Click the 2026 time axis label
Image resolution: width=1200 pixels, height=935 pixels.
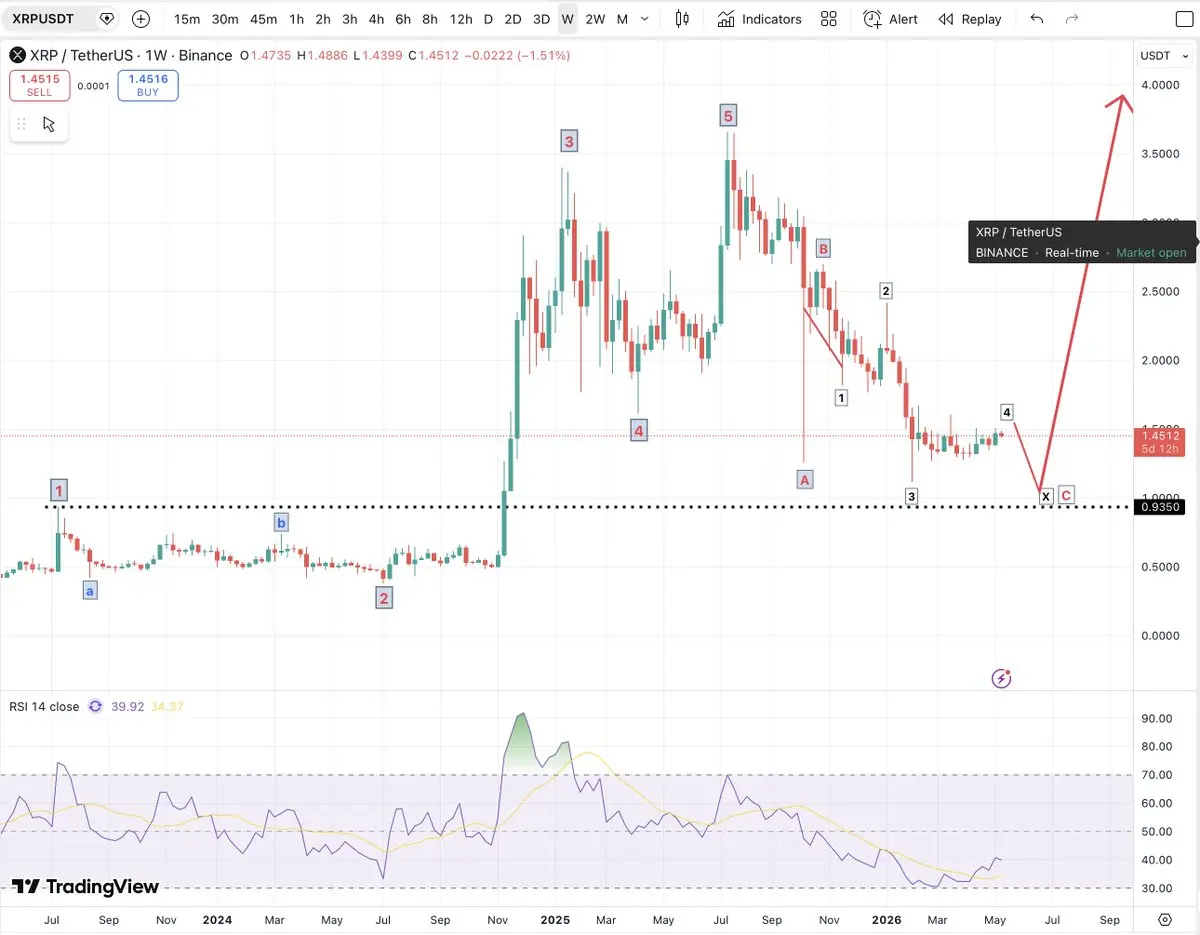tap(886, 919)
